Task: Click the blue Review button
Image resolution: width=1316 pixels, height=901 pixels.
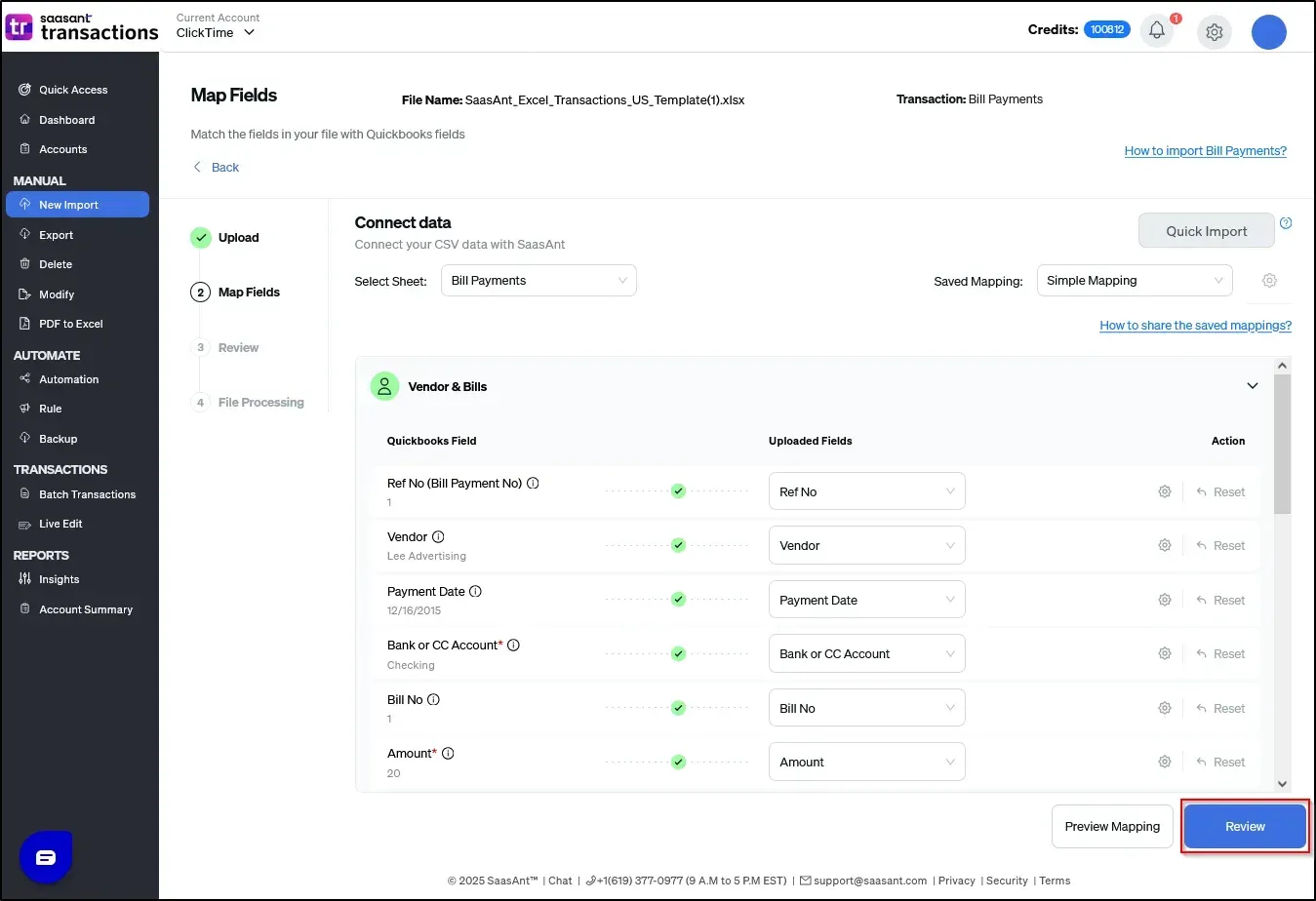Action: click(x=1245, y=827)
